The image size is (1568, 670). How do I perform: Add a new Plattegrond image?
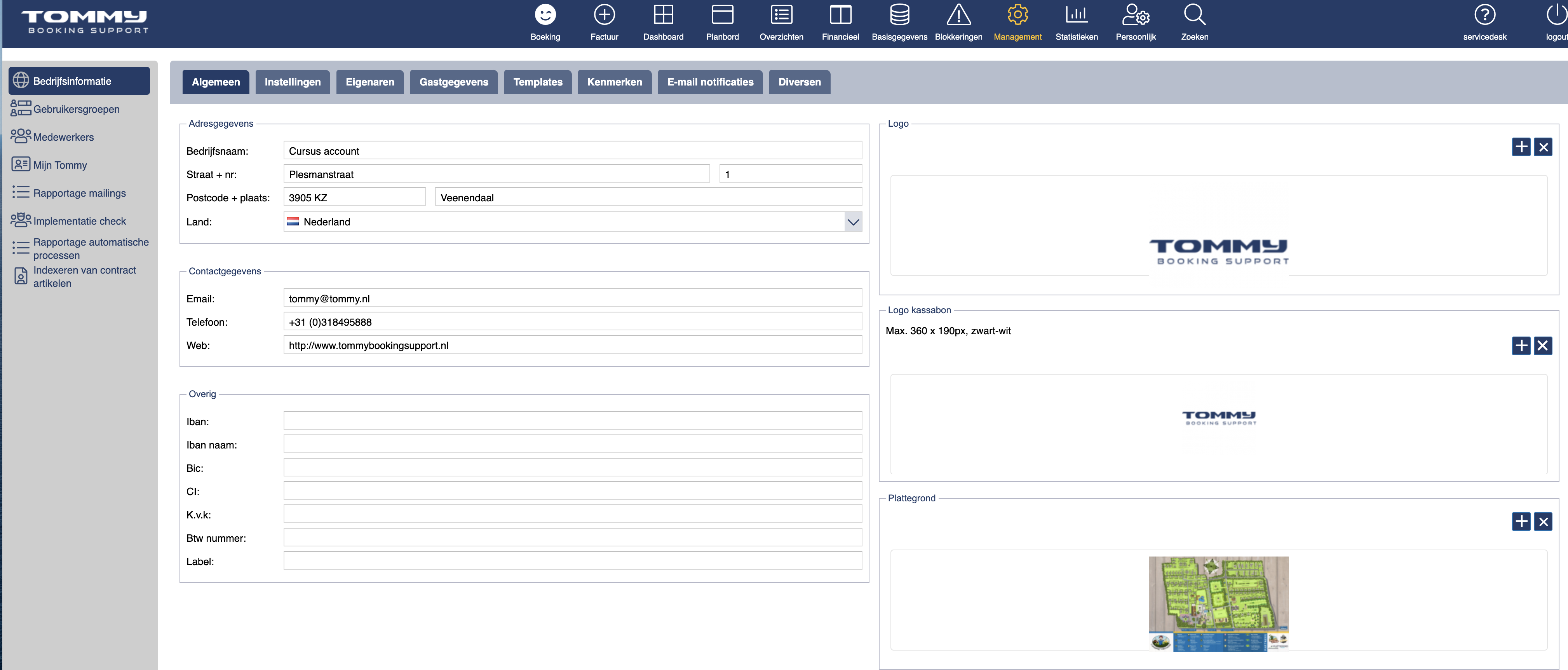[x=1521, y=522]
